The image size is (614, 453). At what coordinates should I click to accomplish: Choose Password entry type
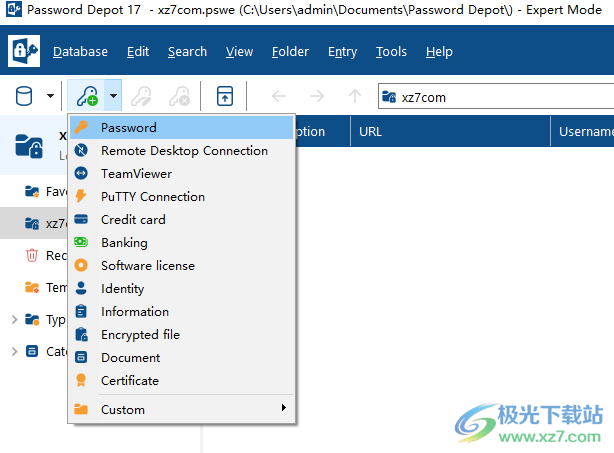coord(182,128)
